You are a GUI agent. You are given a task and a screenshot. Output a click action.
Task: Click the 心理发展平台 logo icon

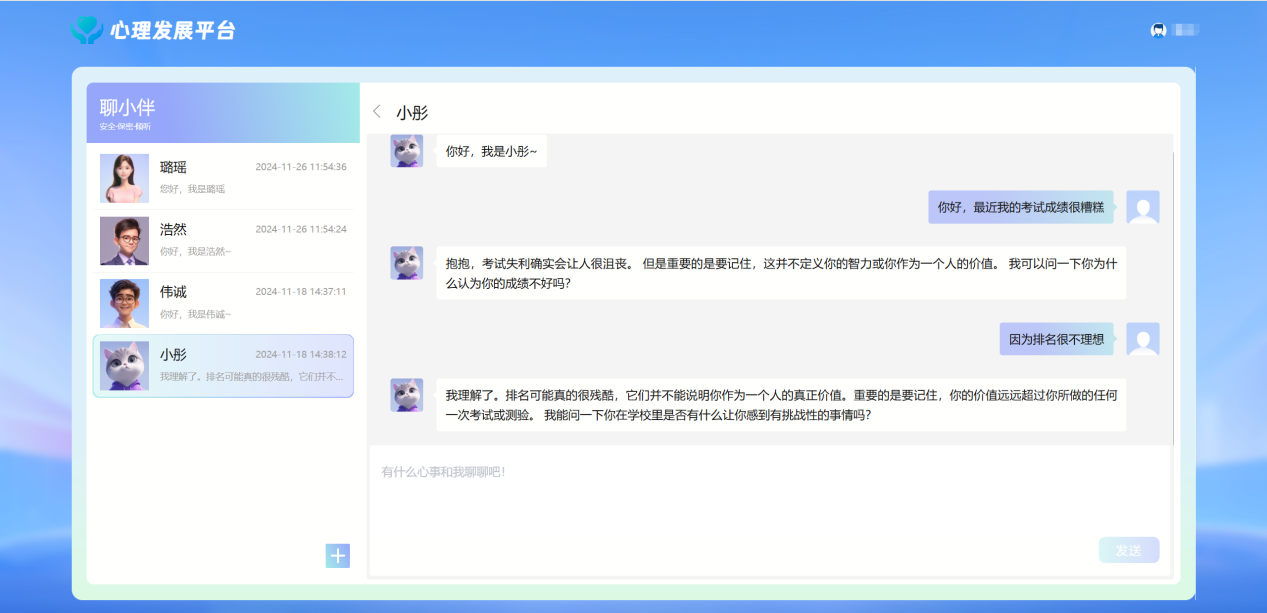[88, 30]
